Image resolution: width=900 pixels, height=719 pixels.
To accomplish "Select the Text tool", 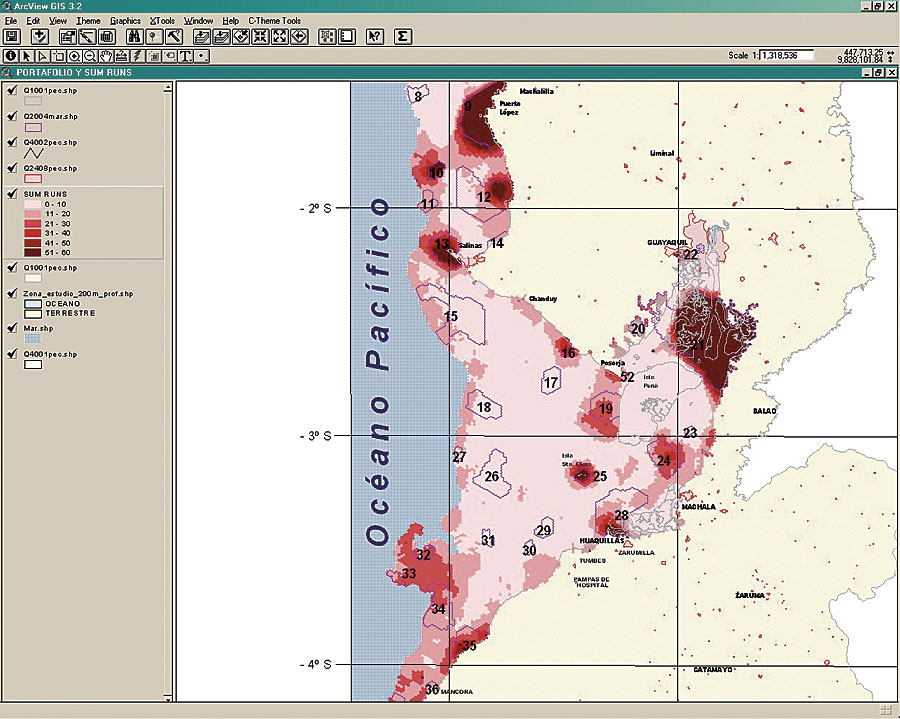I will tap(186, 56).
